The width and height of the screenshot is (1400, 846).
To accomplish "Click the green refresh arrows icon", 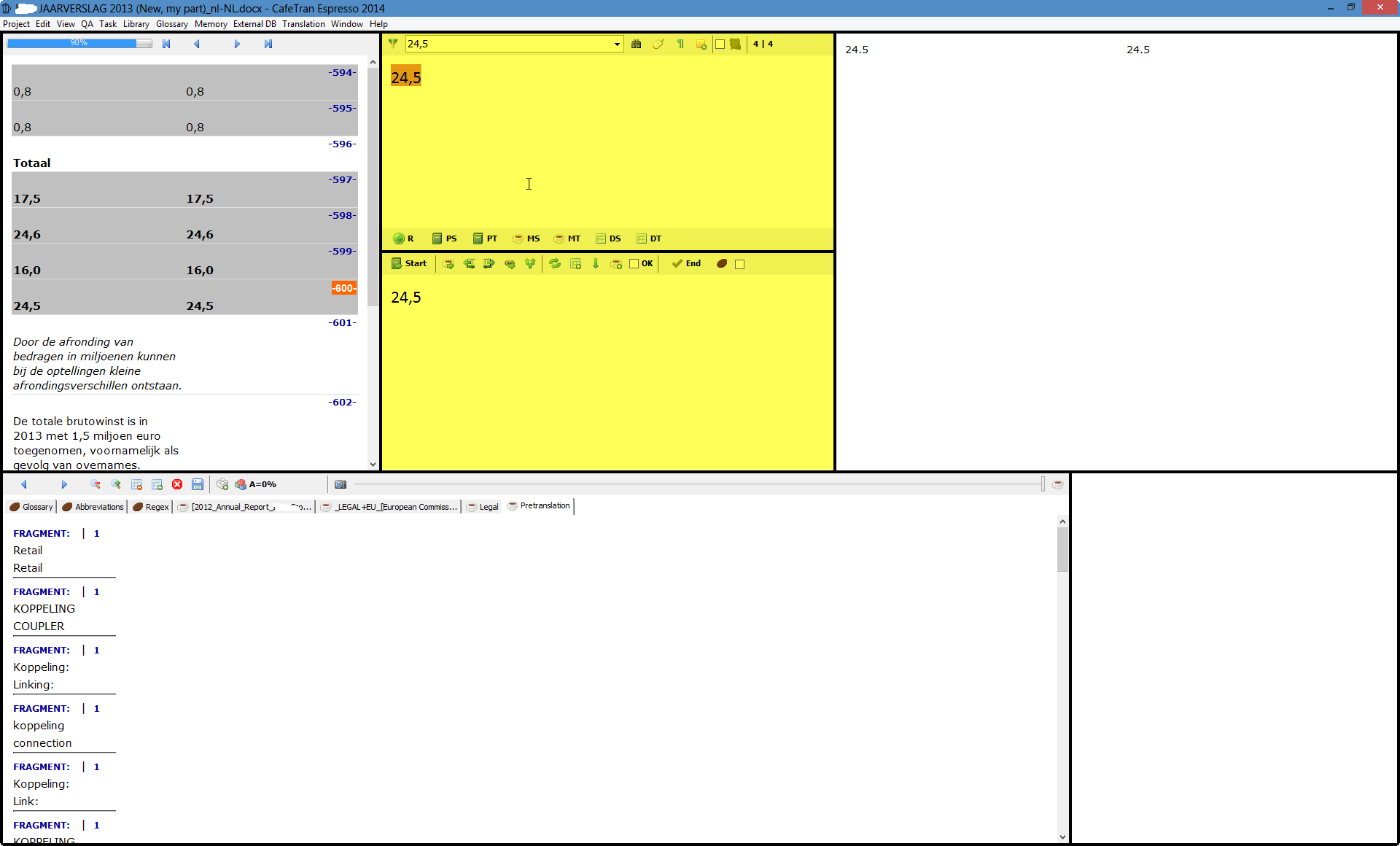I will pyautogui.click(x=555, y=264).
